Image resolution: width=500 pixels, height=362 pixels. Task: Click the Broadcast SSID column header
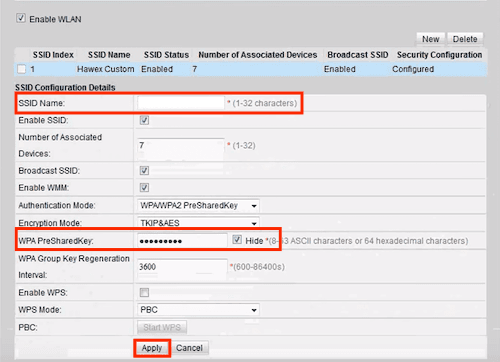(x=358, y=55)
